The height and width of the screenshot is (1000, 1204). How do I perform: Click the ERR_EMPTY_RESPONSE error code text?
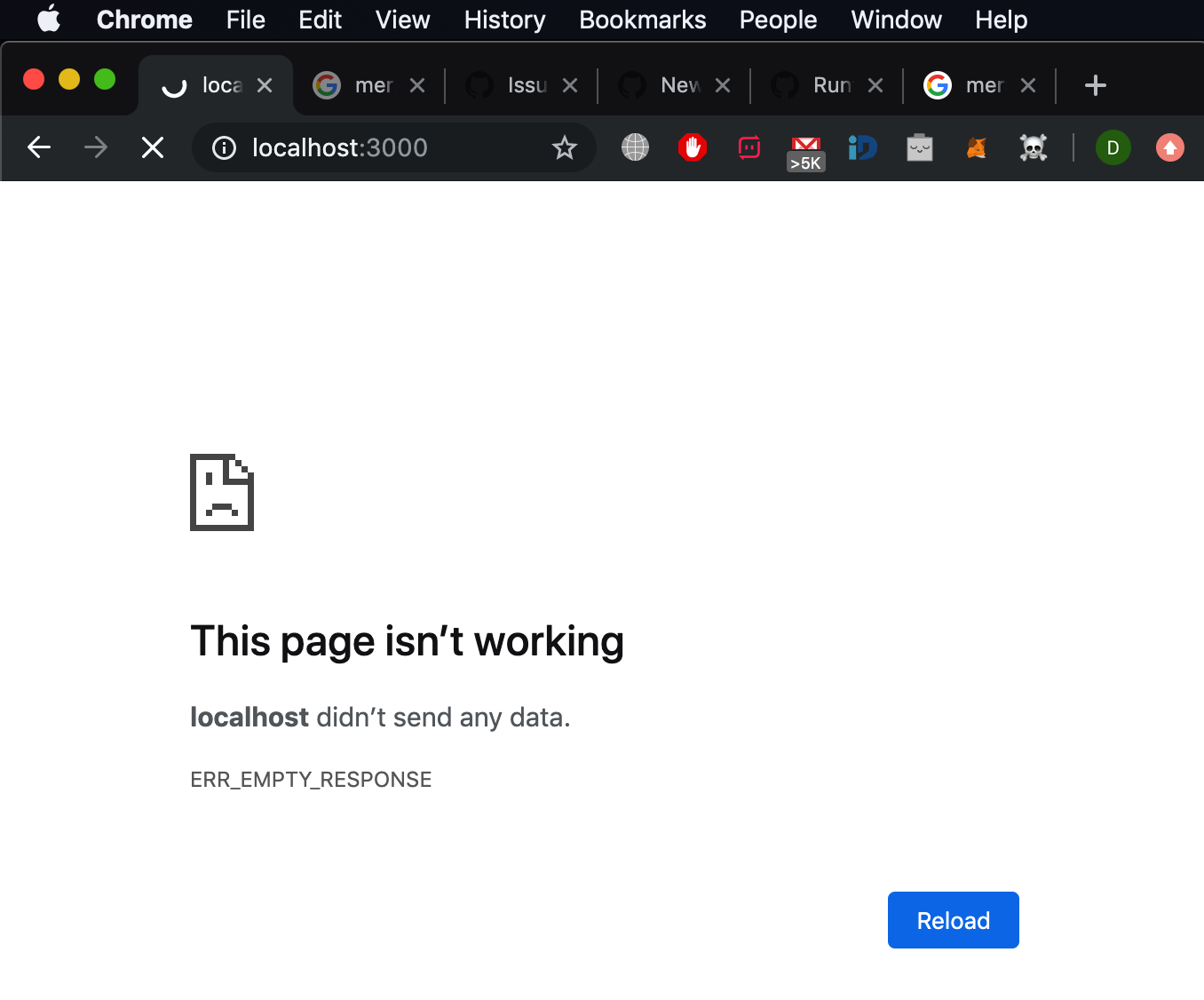coord(311,780)
